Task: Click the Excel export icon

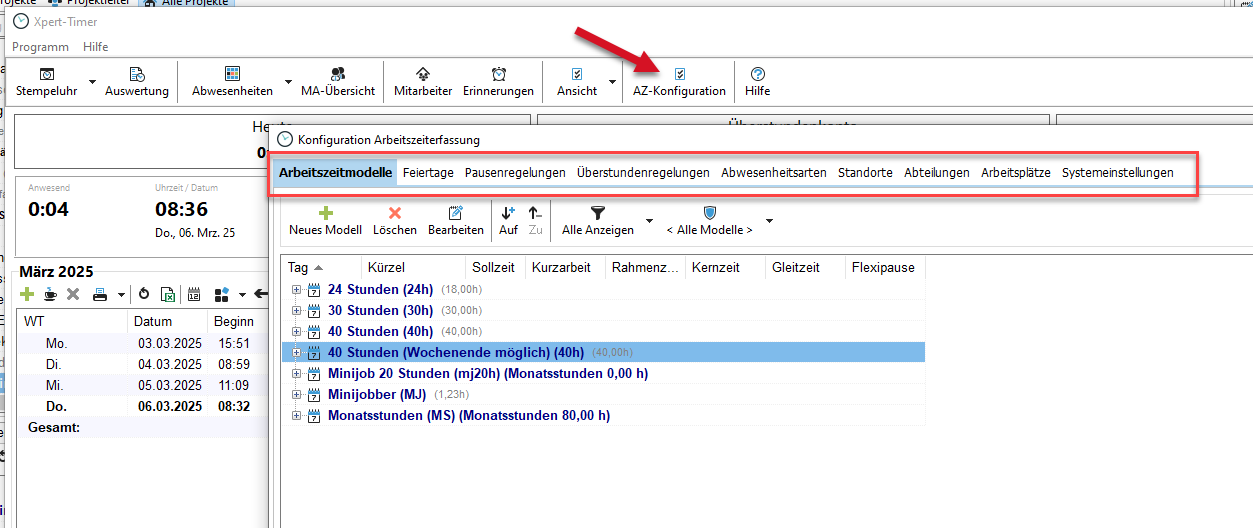Action: [169, 294]
